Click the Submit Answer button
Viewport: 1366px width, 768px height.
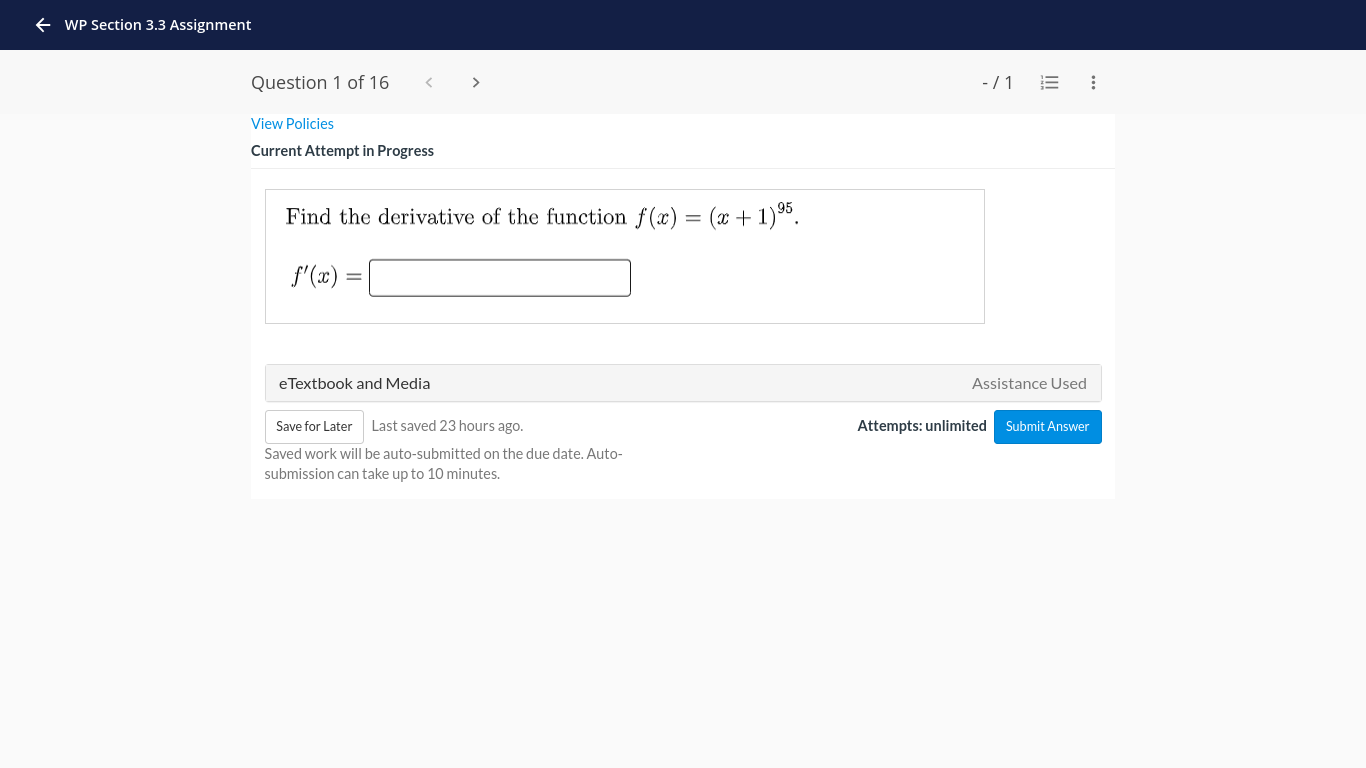(1047, 426)
